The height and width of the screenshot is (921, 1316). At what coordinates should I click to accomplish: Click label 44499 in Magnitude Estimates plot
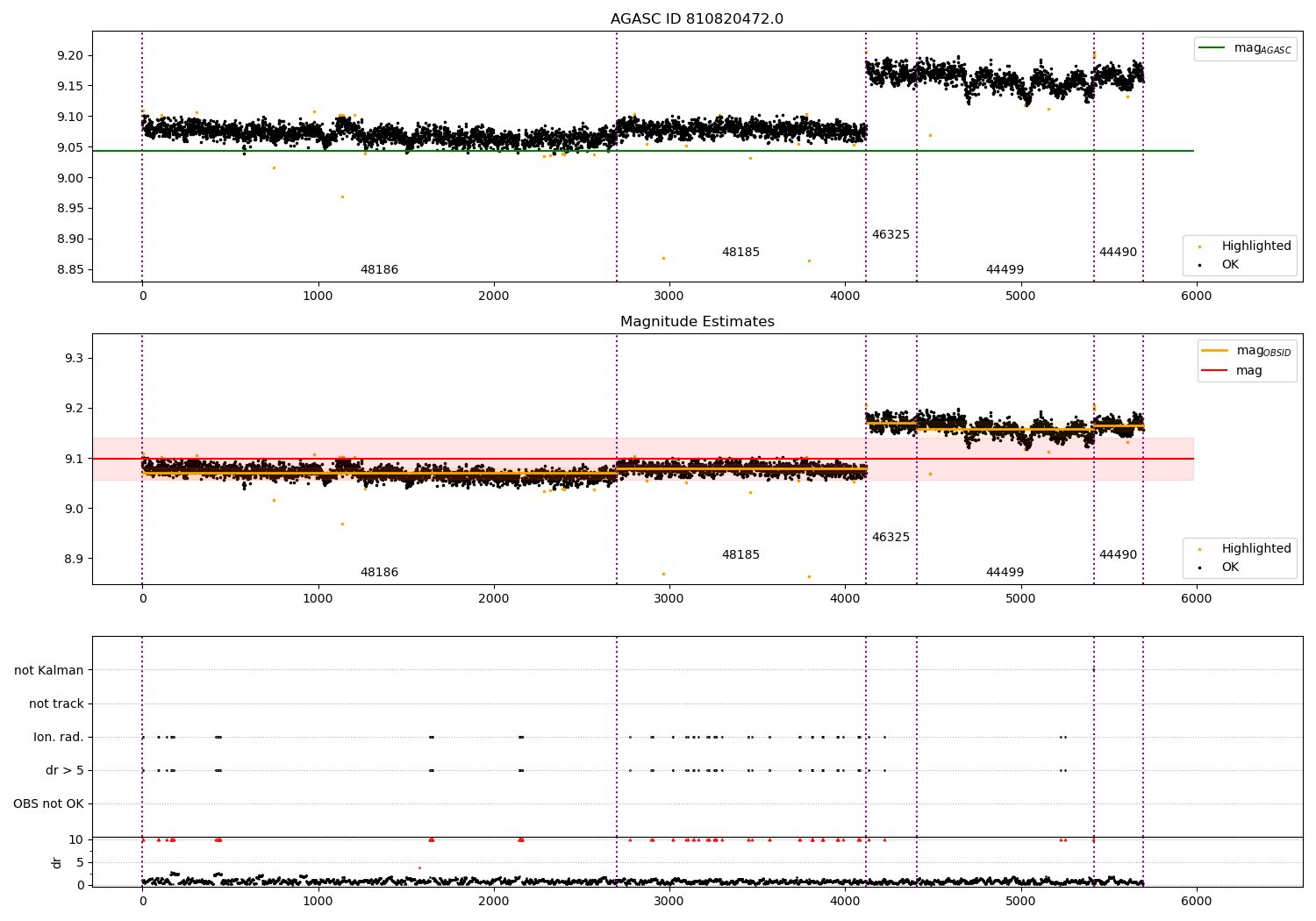[x=1005, y=573]
